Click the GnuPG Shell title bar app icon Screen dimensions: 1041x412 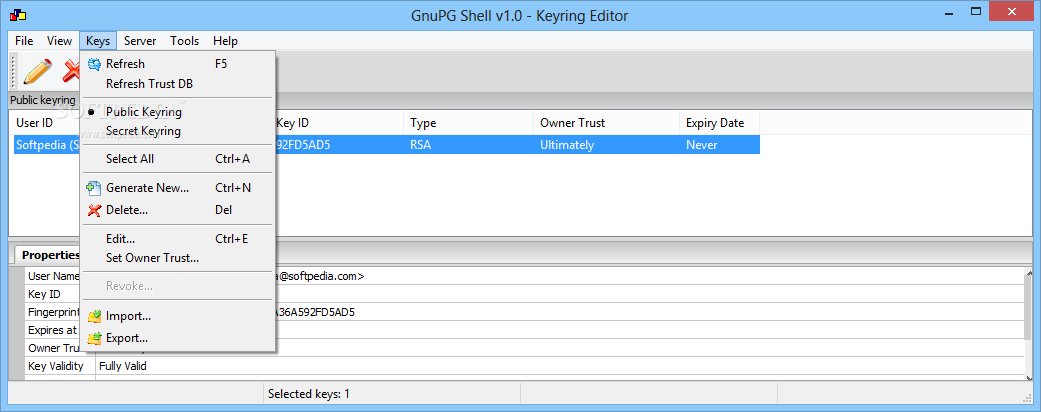click(x=18, y=15)
